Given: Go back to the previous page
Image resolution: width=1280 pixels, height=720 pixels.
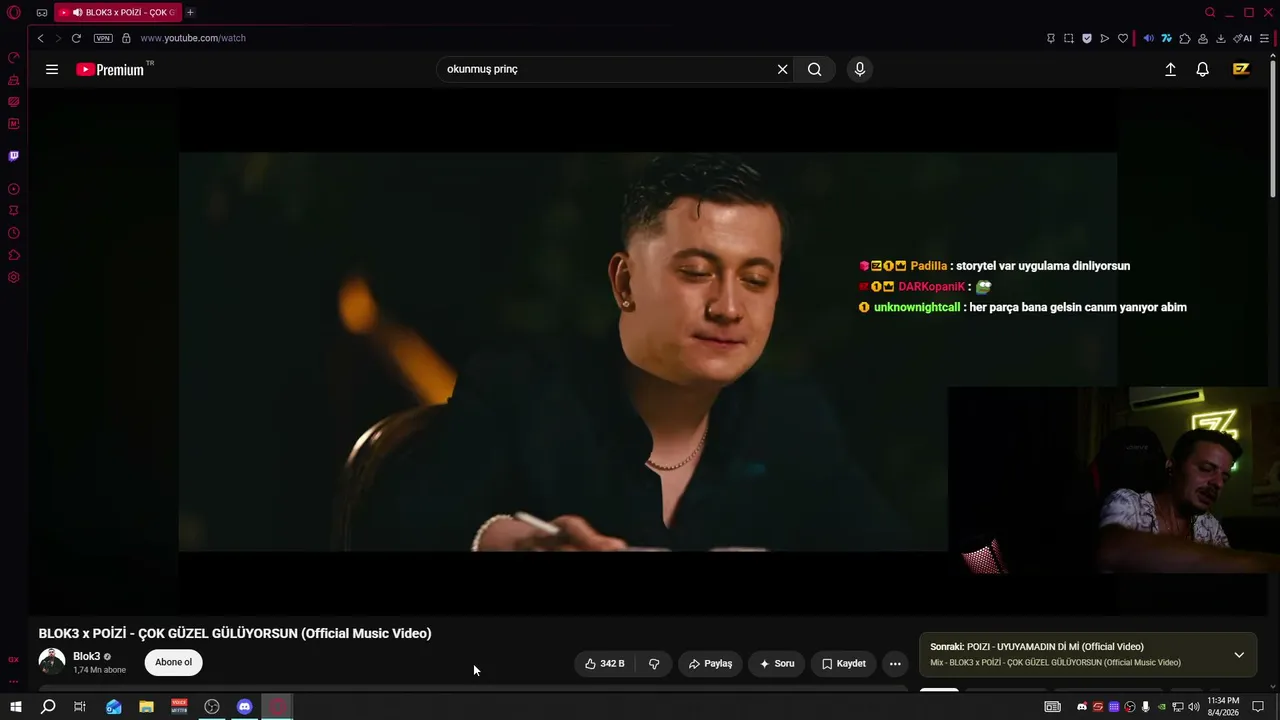Looking at the screenshot, I should click(x=40, y=38).
